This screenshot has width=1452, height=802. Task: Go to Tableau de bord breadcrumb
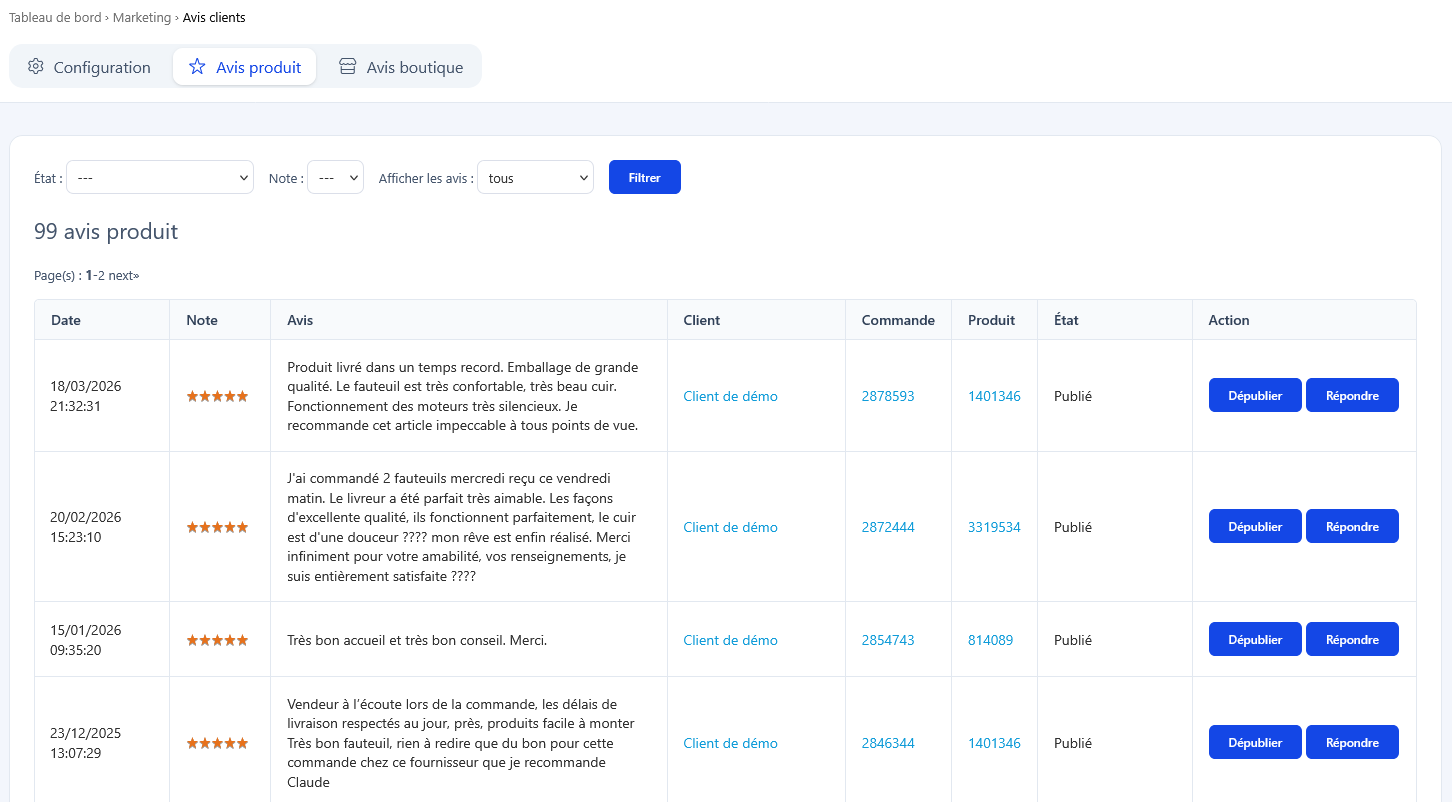(x=55, y=18)
